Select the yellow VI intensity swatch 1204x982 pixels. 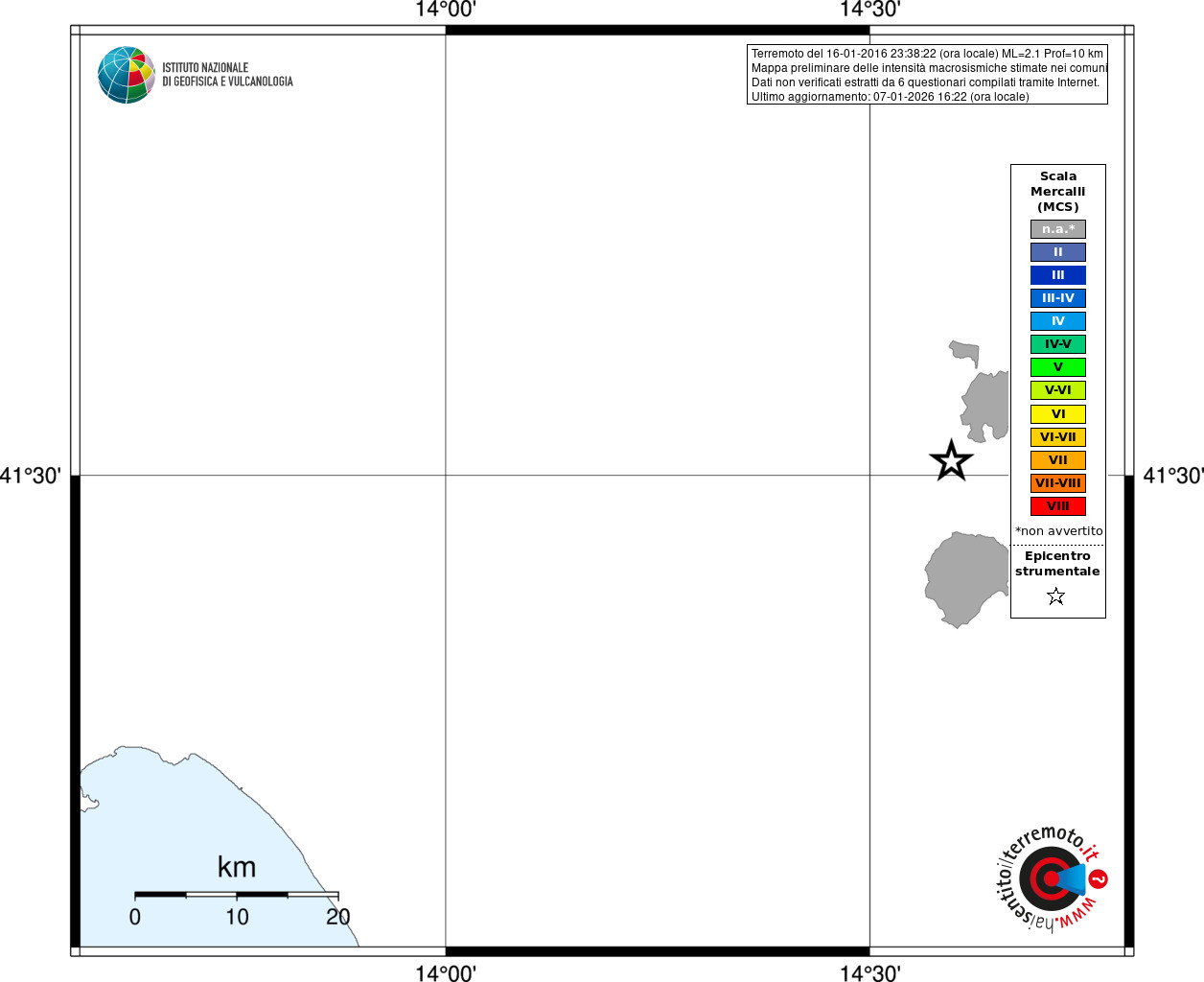click(x=1058, y=414)
